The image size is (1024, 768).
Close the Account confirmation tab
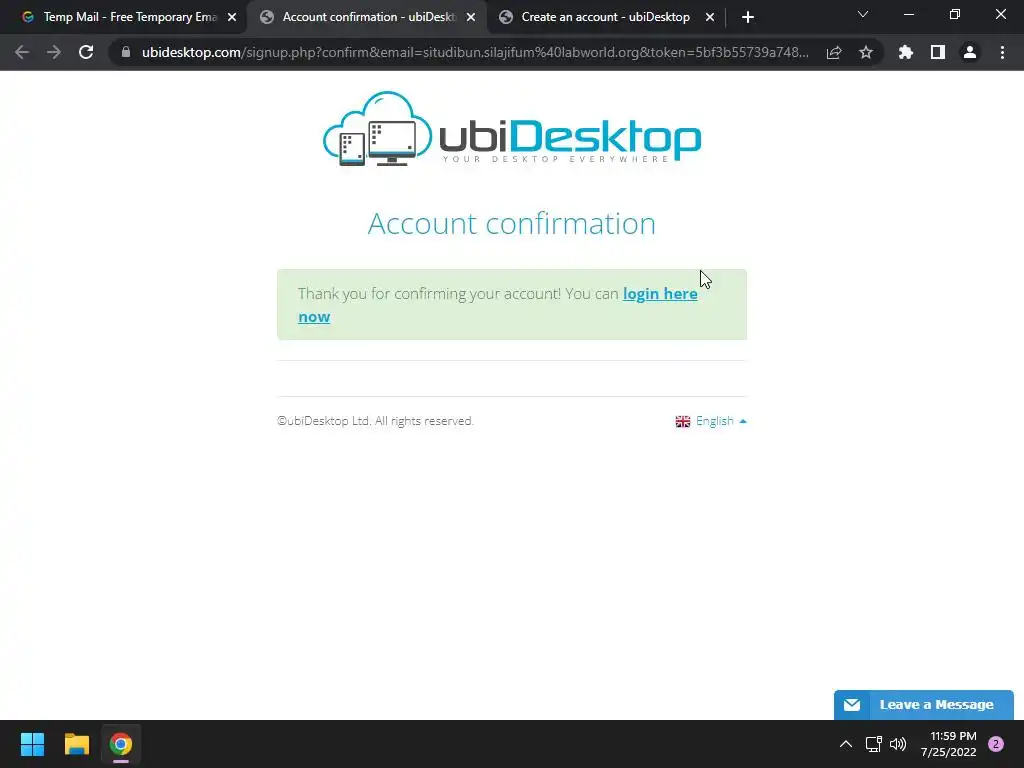click(471, 18)
